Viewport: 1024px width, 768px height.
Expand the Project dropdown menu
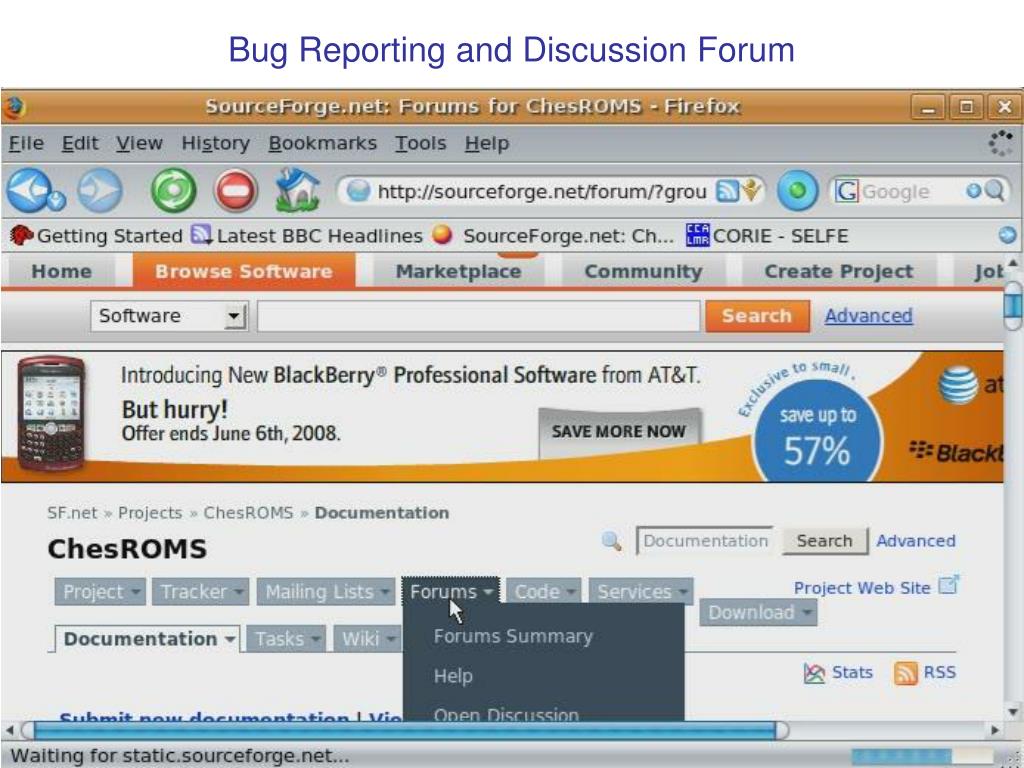click(x=101, y=592)
